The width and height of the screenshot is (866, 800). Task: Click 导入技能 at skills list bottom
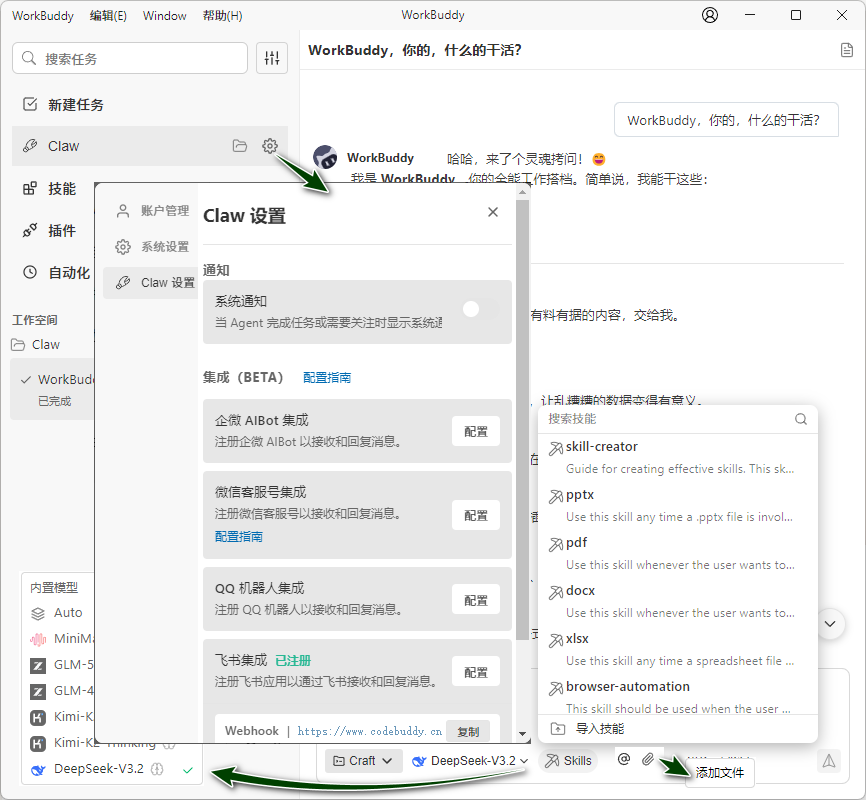click(600, 729)
